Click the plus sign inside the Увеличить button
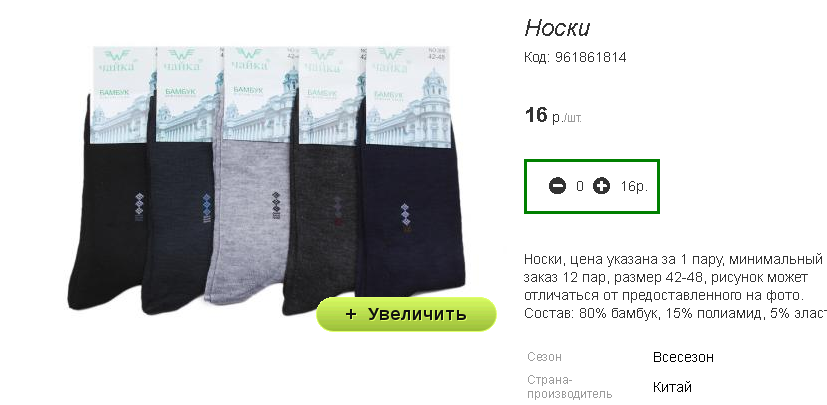 pyautogui.click(x=351, y=314)
